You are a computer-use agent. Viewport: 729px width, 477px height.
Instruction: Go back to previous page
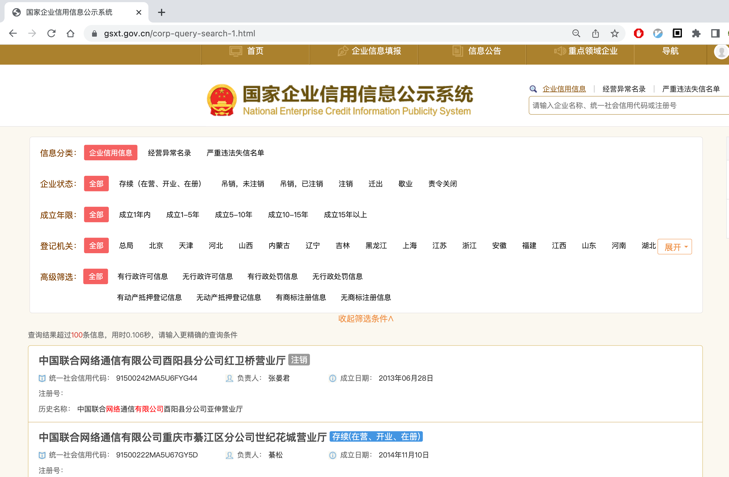[13, 33]
